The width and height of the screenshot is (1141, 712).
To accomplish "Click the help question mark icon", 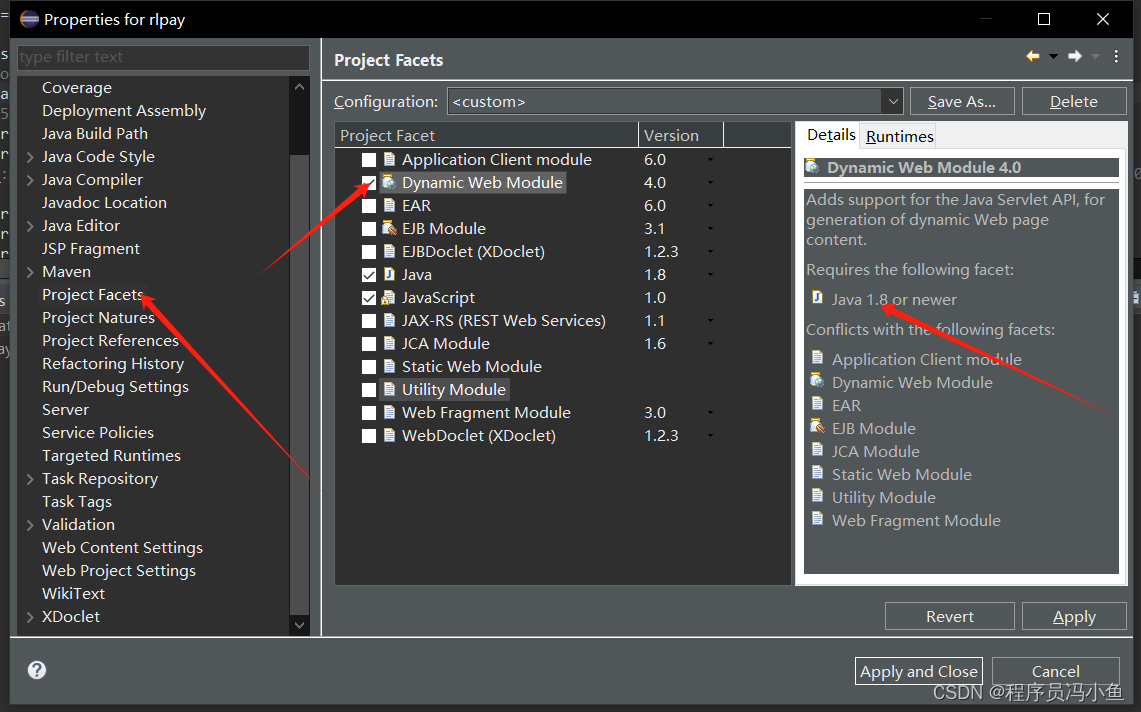I will (x=36, y=670).
